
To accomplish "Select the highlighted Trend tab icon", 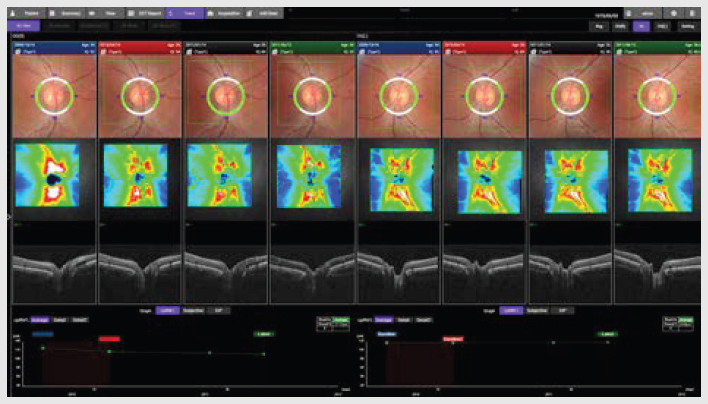I will (x=186, y=12).
